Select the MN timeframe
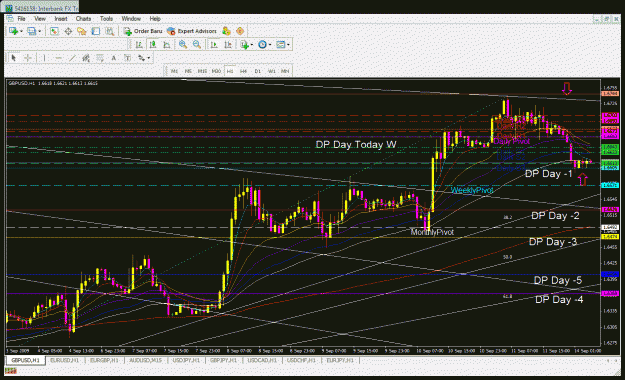Image resolution: width=625 pixels, height=380 pixels. 285,71
